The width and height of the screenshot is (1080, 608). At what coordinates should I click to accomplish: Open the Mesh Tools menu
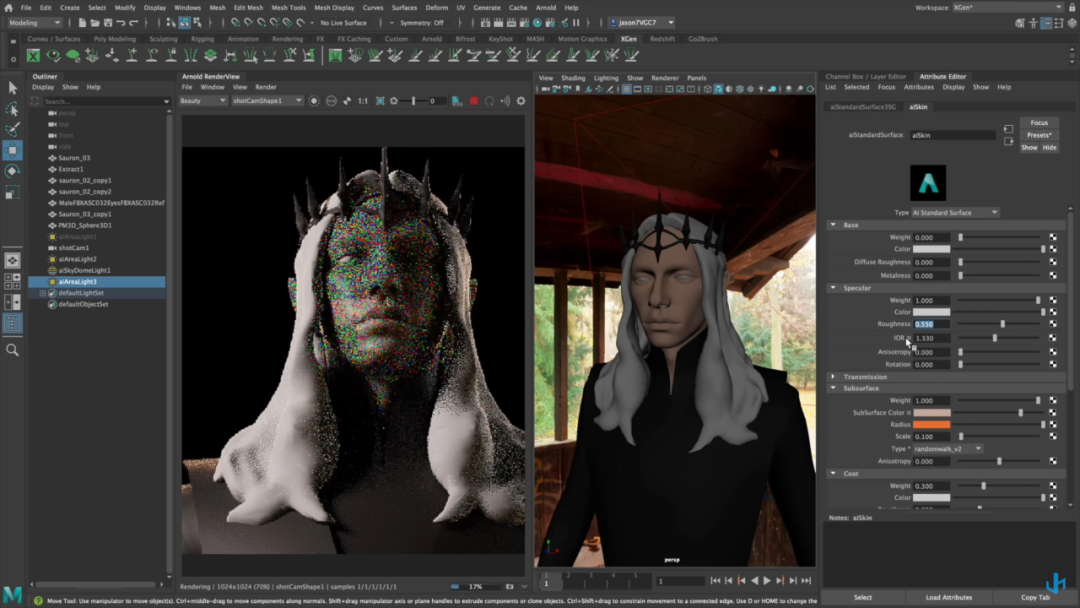tap(289, 8)
